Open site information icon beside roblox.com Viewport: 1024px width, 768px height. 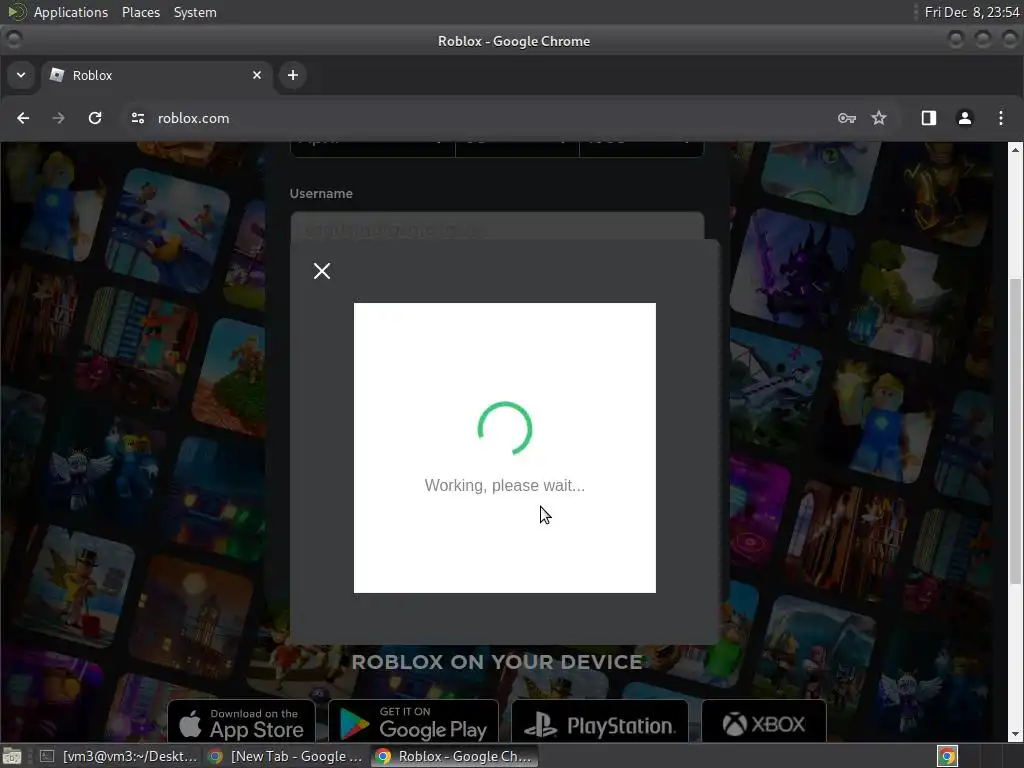[x=137, y=118]
